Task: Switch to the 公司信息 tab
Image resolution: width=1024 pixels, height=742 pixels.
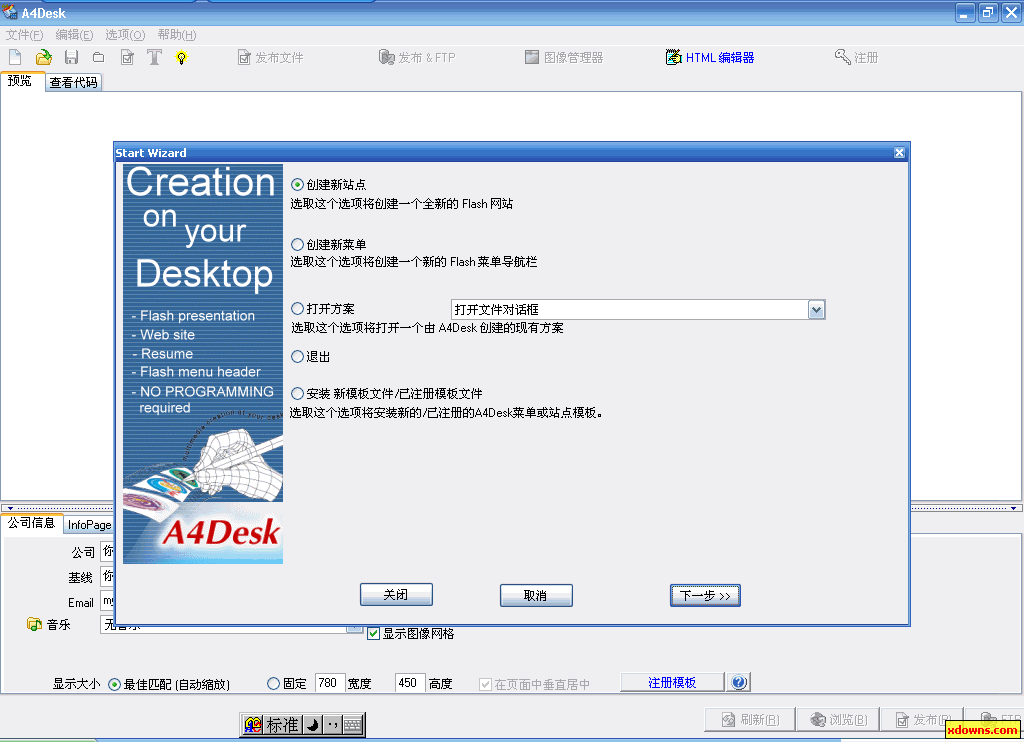Action: (x=31, y=523)
